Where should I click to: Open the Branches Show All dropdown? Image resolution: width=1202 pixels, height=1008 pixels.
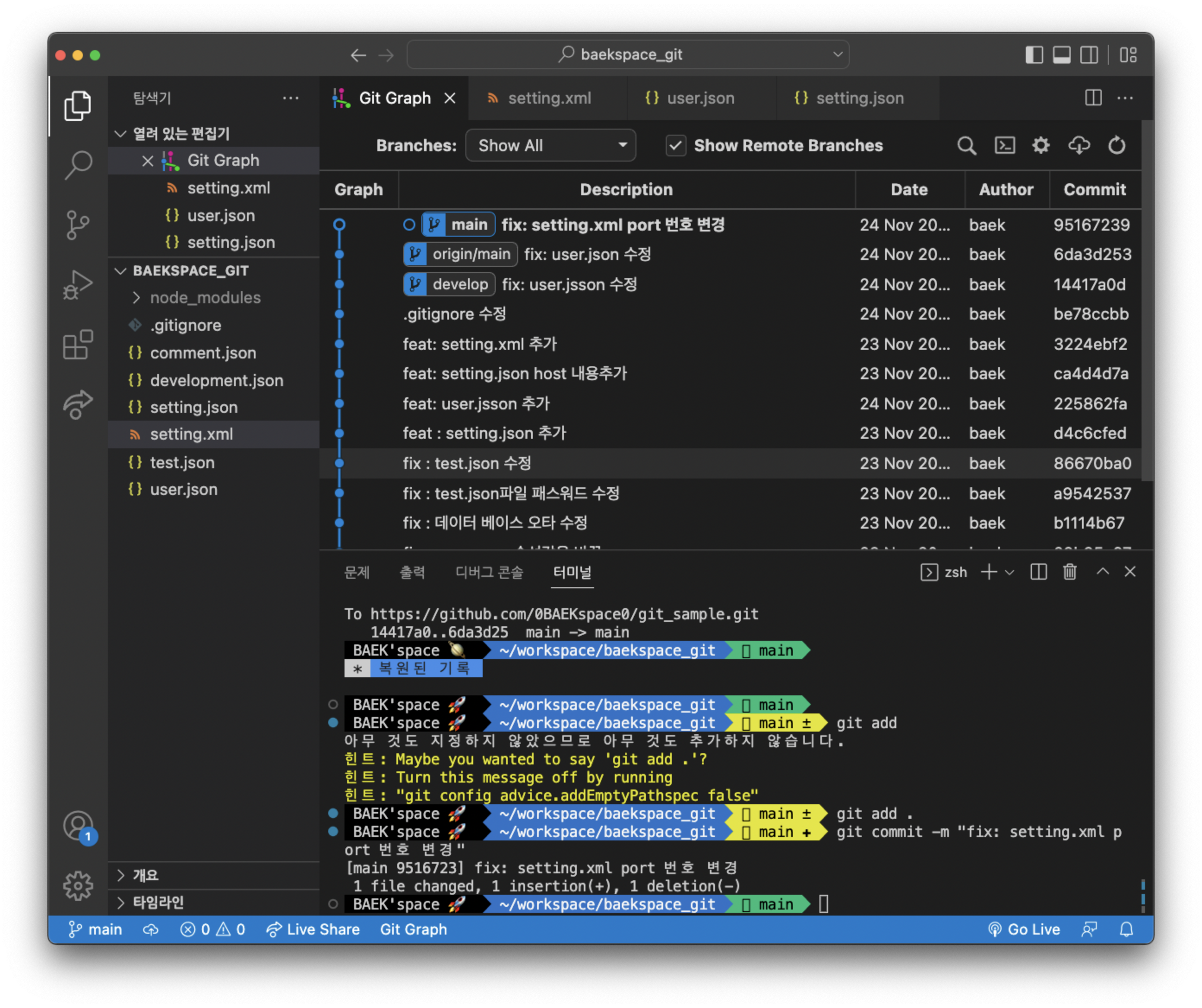(550, 146)
